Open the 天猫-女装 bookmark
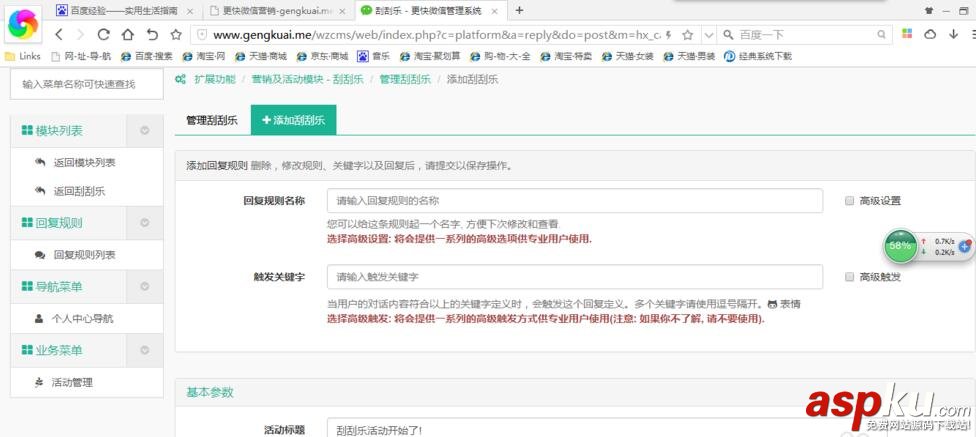This screenshot has width=976, height=437. (x=627, y=56)
